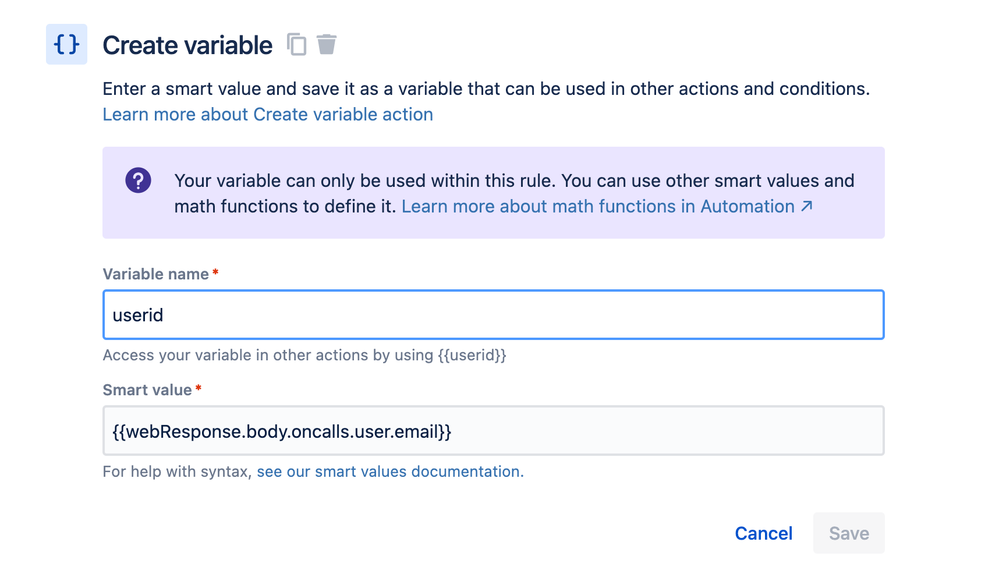Viewport: 999px width, 567px height.
Task: Click the curly braces Create variable icon
Action: click(66, 45)
